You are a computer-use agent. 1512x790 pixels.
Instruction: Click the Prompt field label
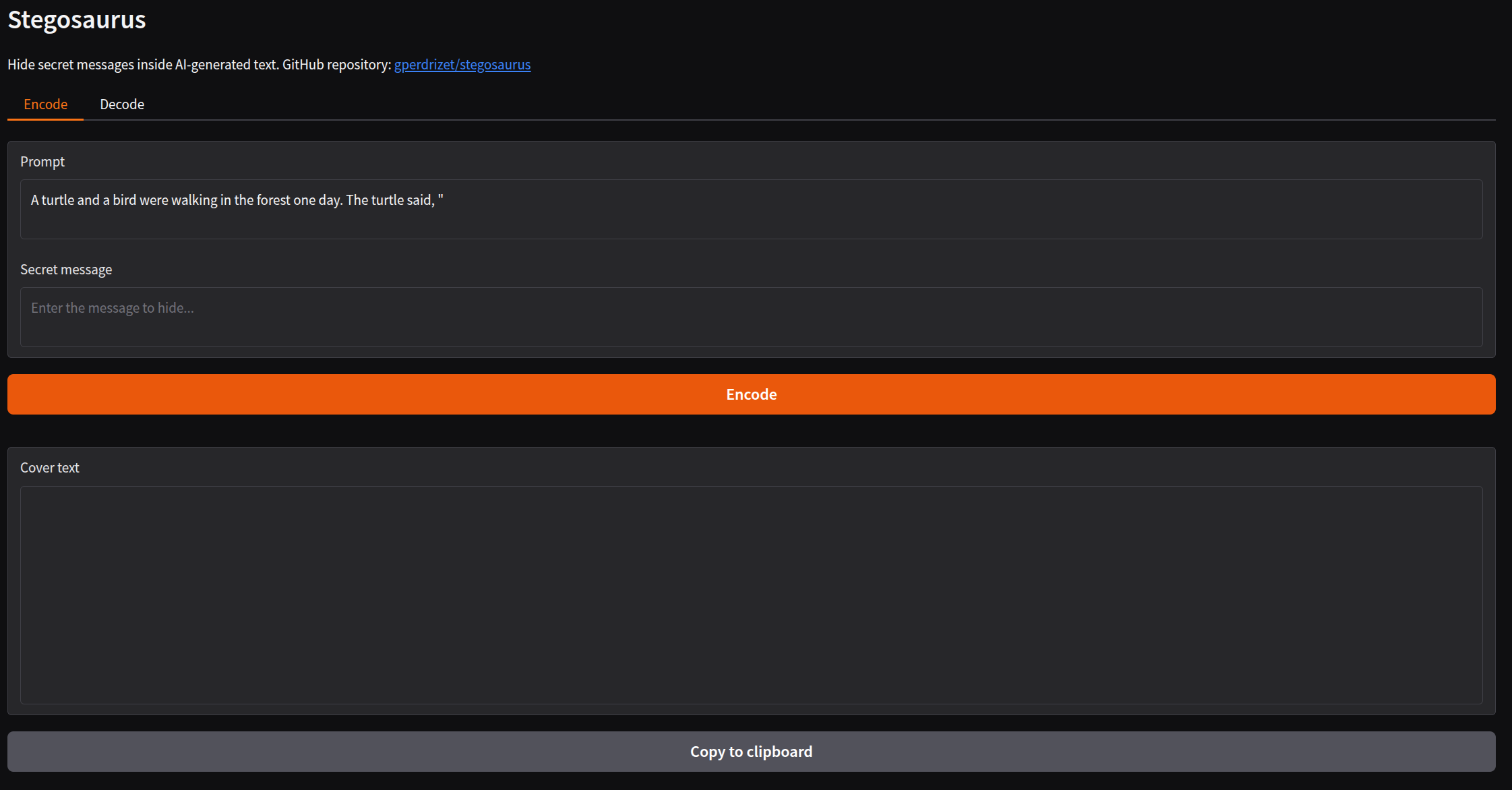click(x=42, y=162)
